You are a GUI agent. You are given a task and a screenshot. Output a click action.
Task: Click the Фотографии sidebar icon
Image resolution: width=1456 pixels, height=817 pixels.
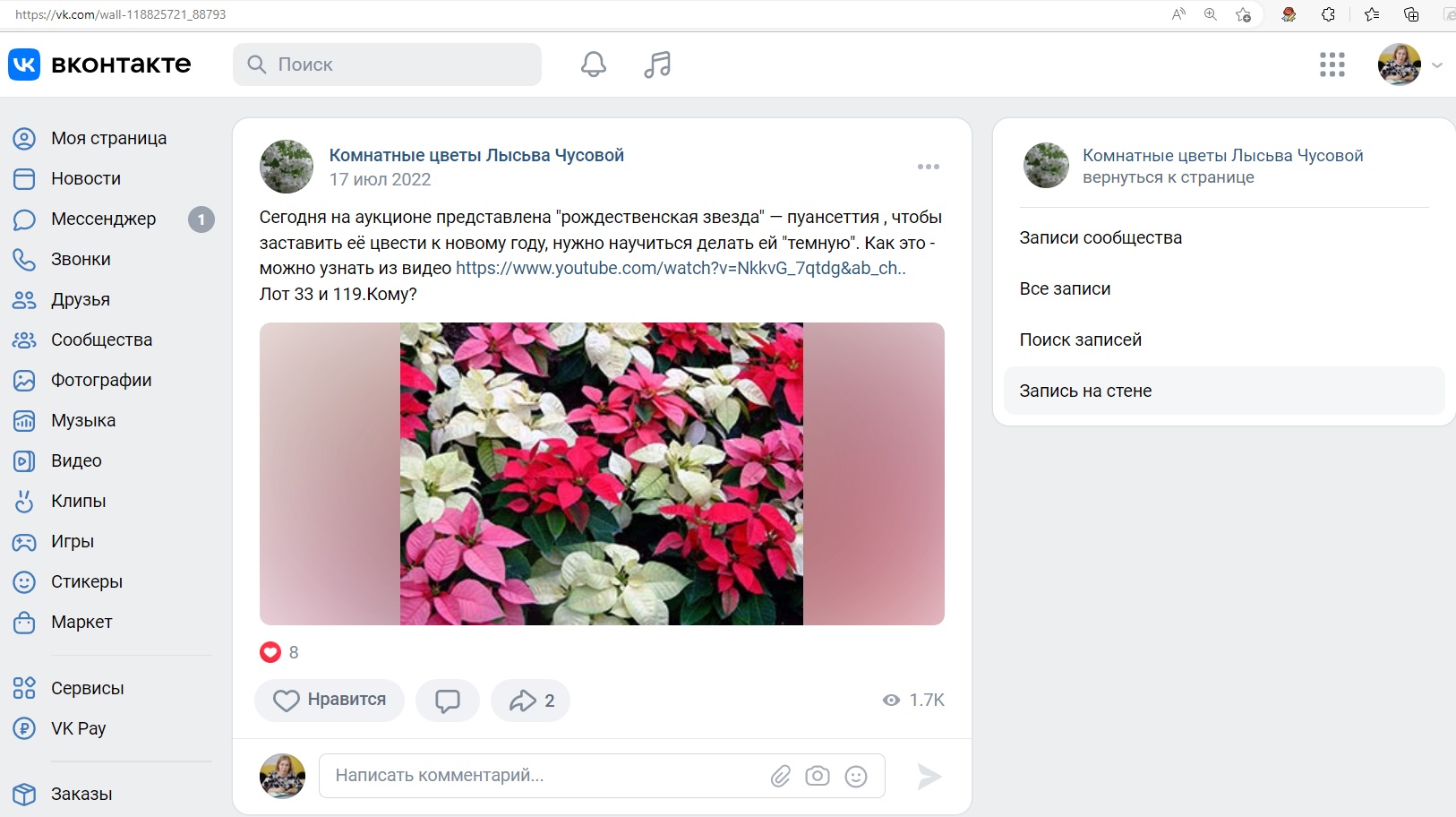click(x=24, y=380)
